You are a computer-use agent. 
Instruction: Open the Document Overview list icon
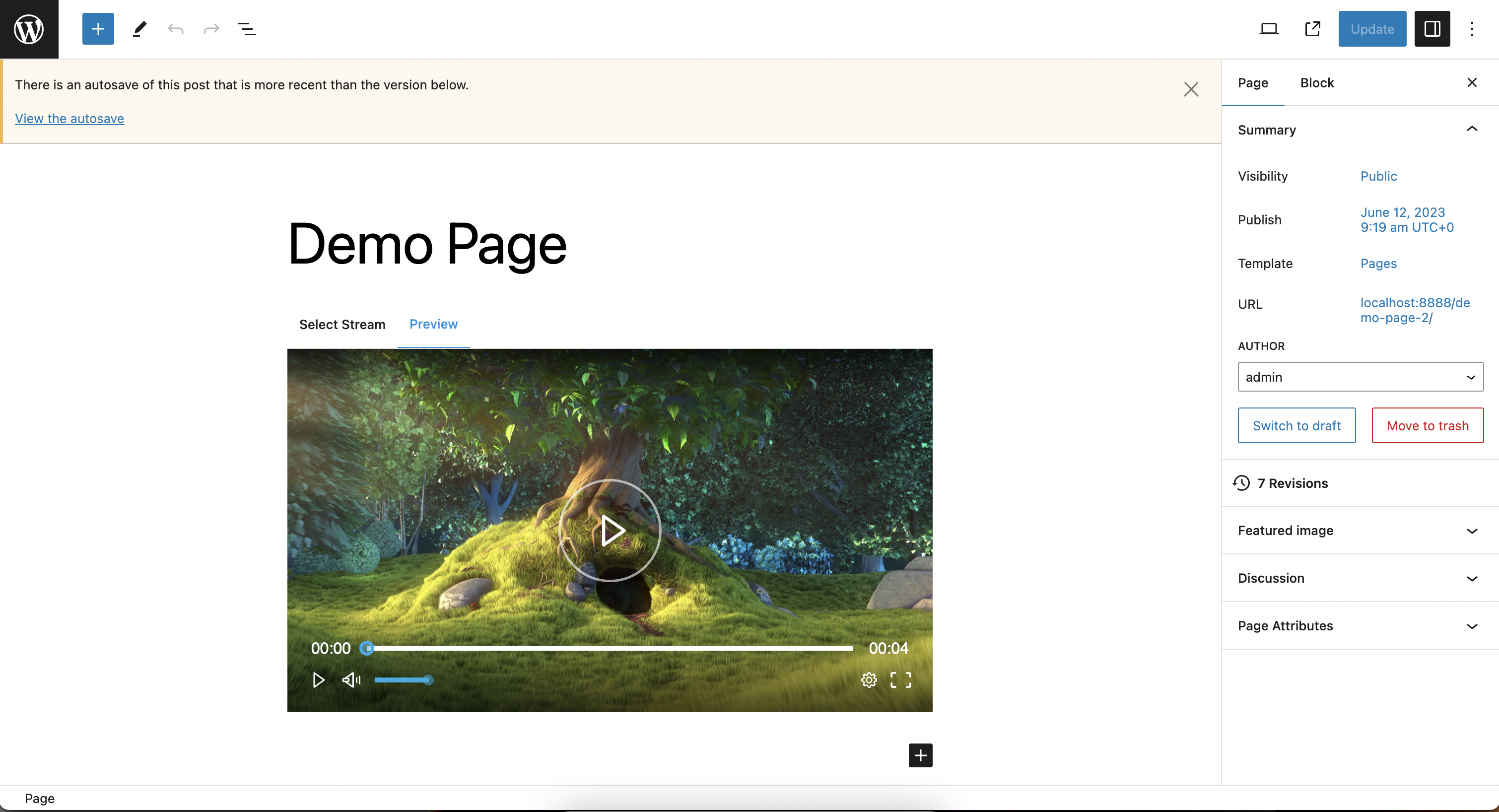tap(247, 29)
